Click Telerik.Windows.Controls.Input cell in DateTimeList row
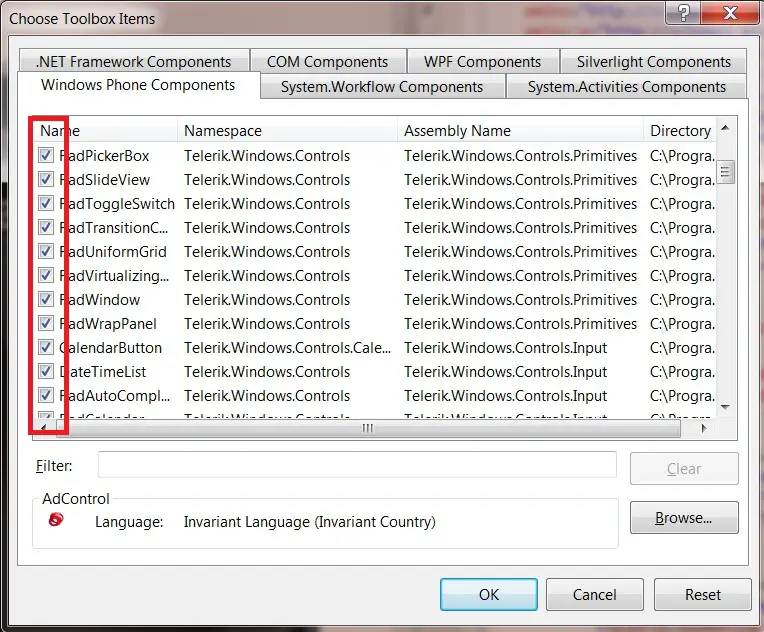Image resolution: width=764 pixels, height=632 pixels. click(505, 372)
